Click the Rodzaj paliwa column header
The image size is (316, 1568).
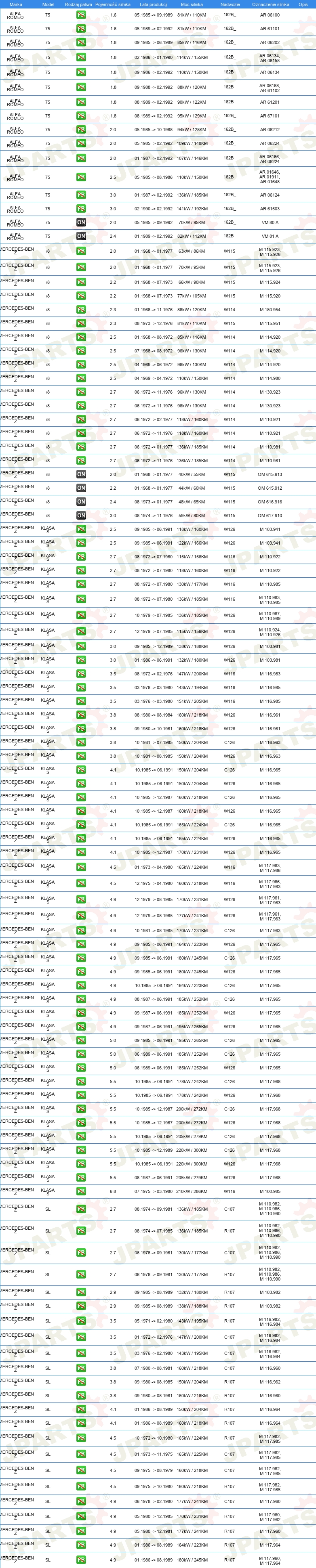[78, 4]
